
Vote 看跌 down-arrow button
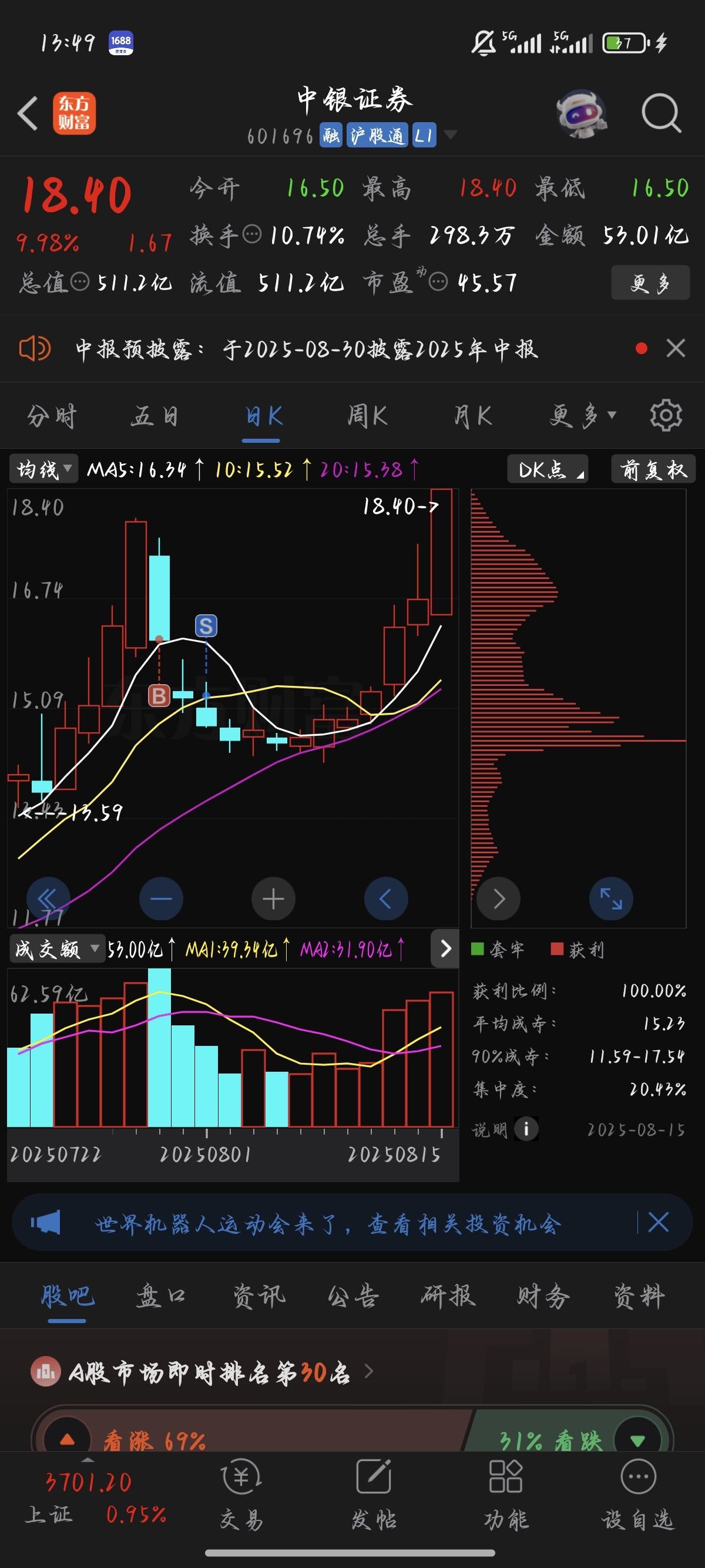pos(637,1439)
